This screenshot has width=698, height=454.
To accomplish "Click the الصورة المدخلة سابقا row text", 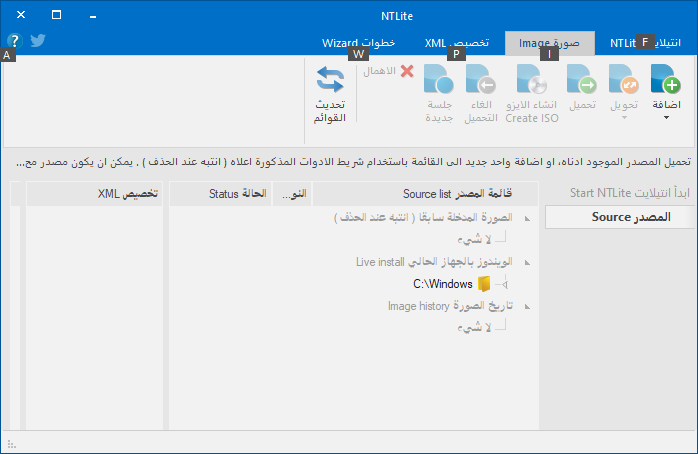I will (423, 217).
